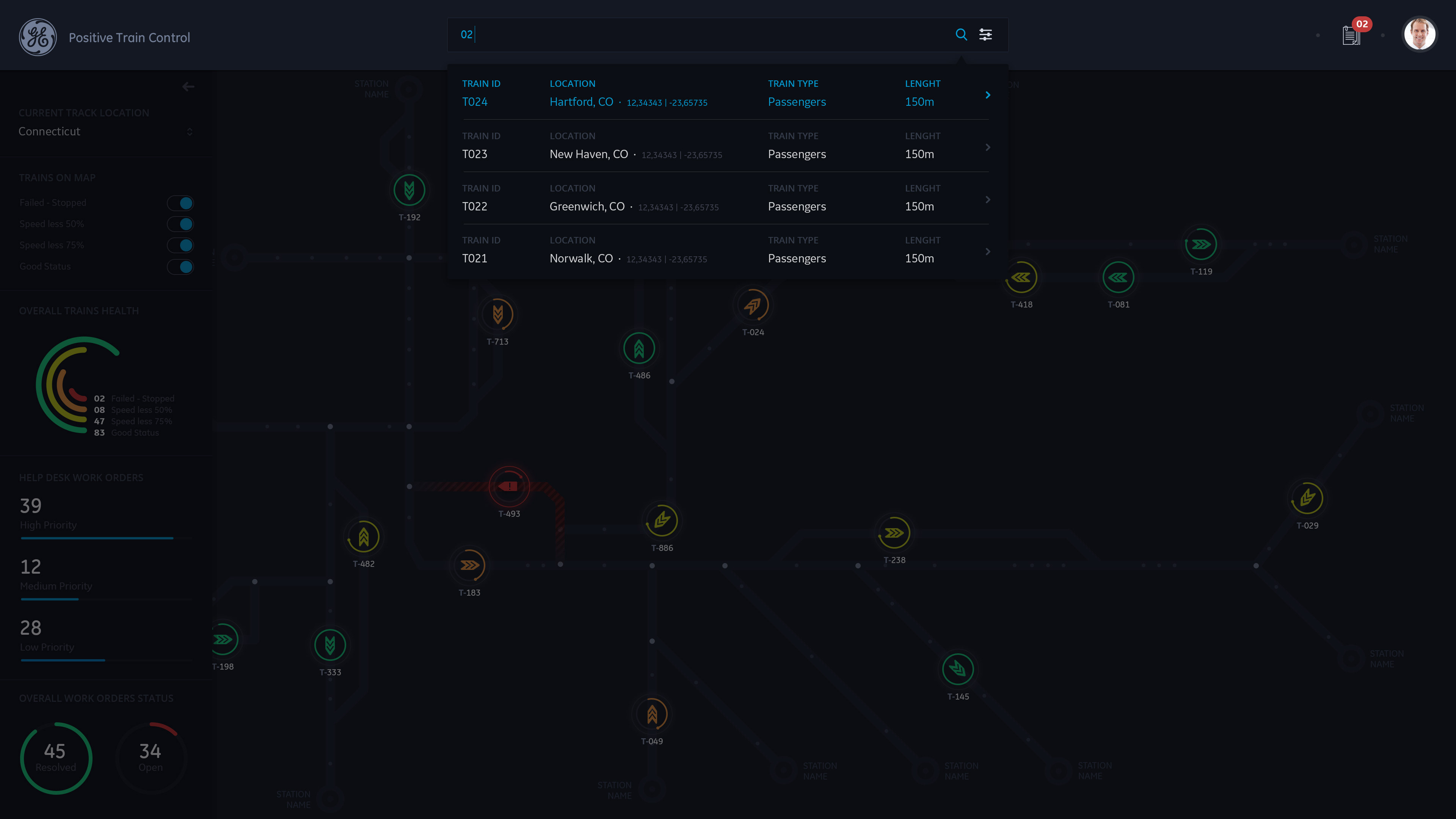Toggle Failed - Stopped trains switch

180,203
